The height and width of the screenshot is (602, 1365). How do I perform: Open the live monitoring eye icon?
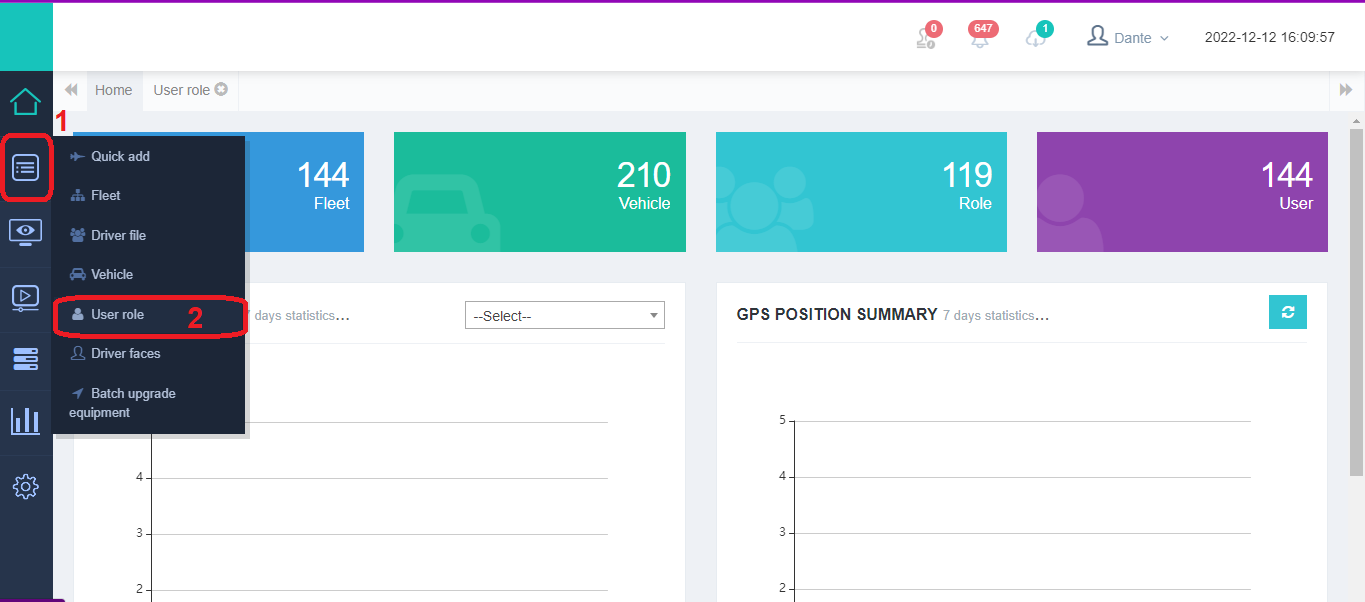tap(26, 232)
